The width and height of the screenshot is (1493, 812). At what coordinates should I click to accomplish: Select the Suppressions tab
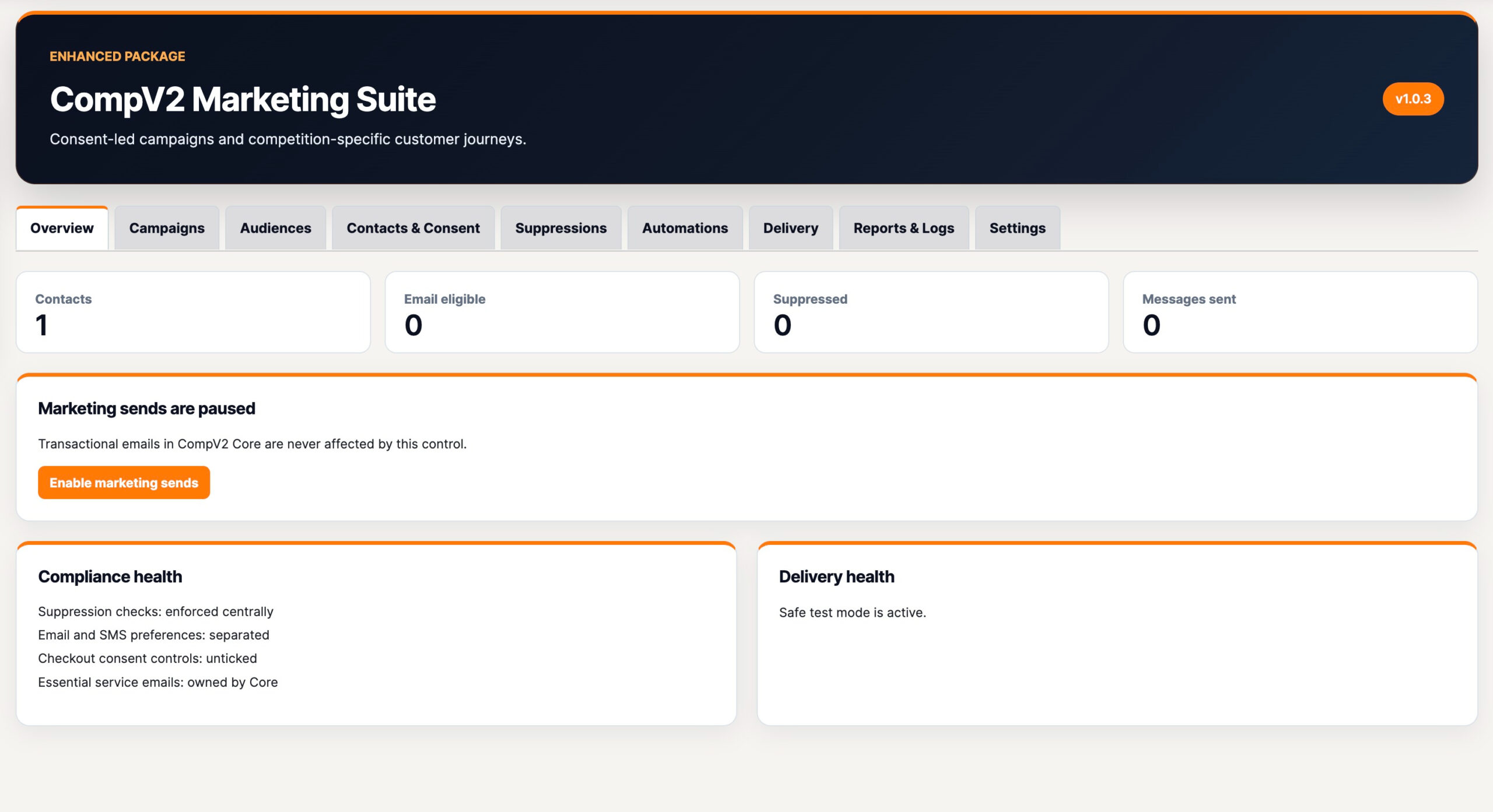point(560,228)
